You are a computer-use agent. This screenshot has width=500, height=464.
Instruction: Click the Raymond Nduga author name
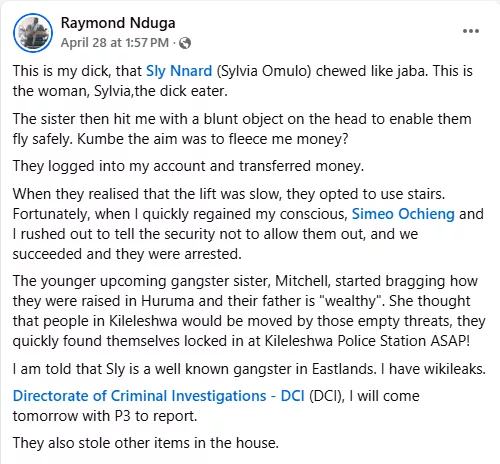pos(118,23)
